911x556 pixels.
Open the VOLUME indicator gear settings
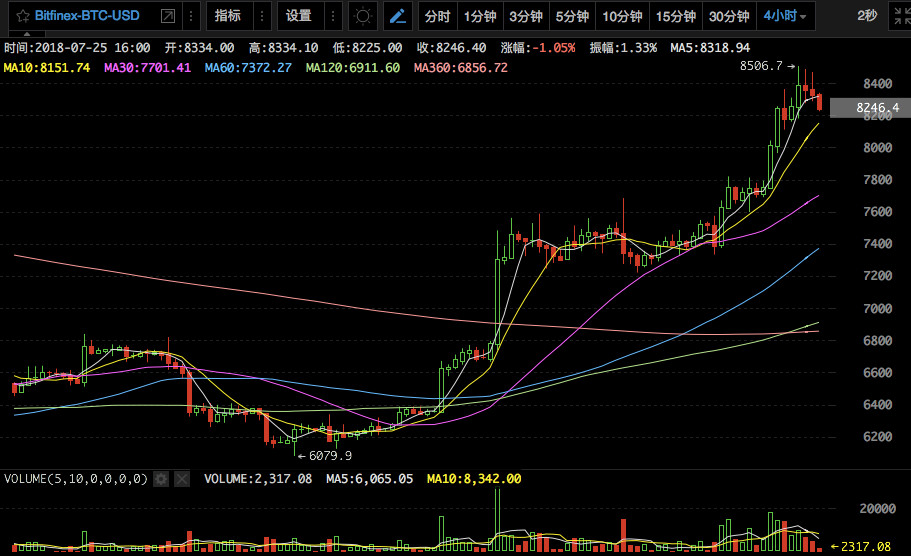pos(161,479)
